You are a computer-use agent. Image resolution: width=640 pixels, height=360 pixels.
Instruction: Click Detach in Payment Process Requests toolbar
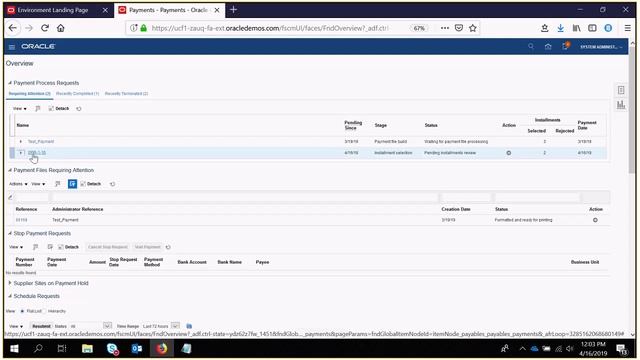coord(59,109)
